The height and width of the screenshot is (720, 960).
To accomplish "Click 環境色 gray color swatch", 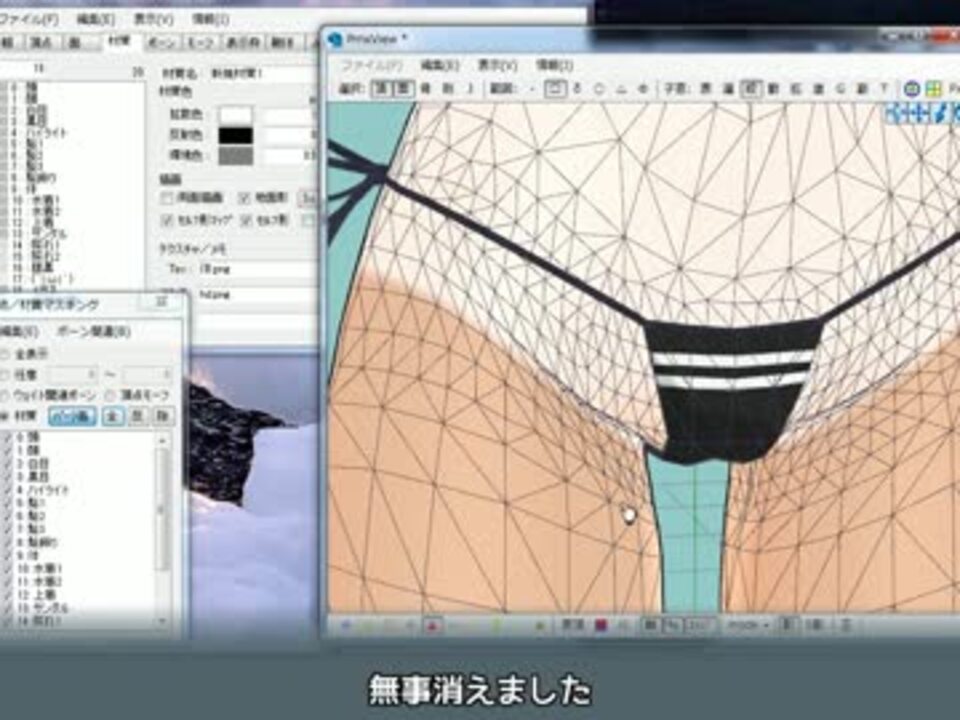I will 236,156.
